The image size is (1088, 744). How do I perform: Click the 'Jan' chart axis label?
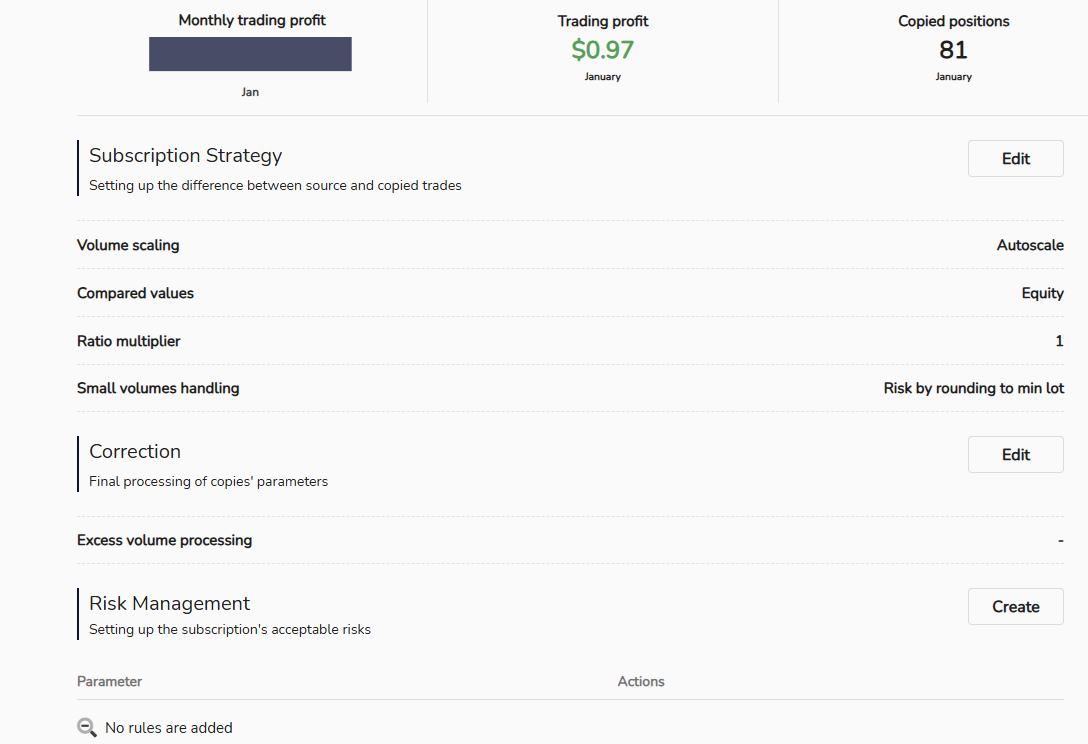pos(250,92)
